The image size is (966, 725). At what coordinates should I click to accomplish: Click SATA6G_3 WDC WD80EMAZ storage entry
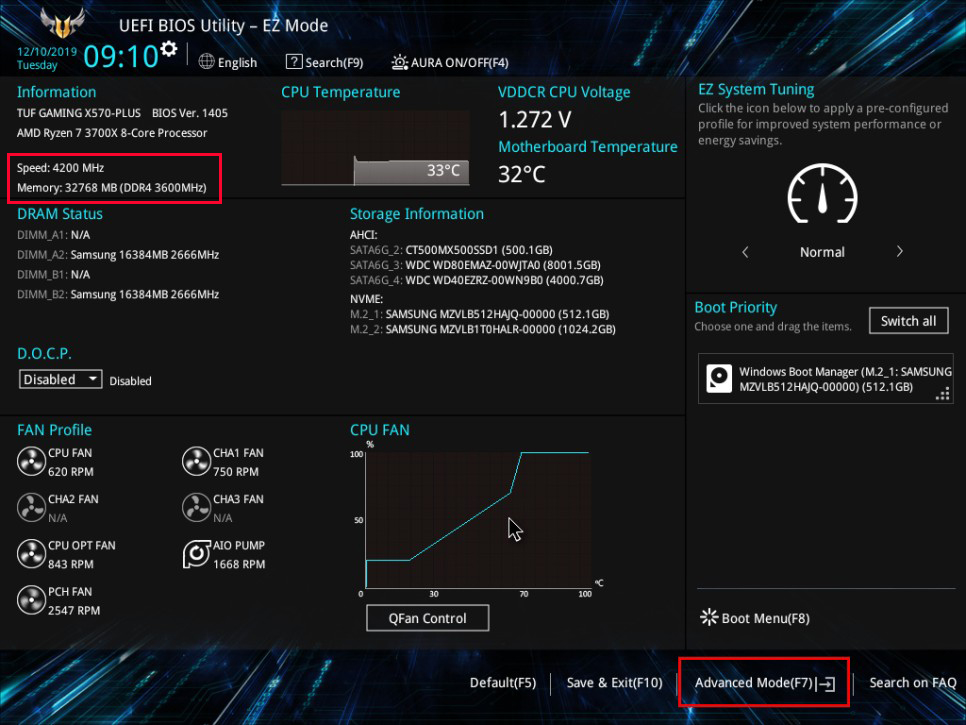(x=475, y=265)
